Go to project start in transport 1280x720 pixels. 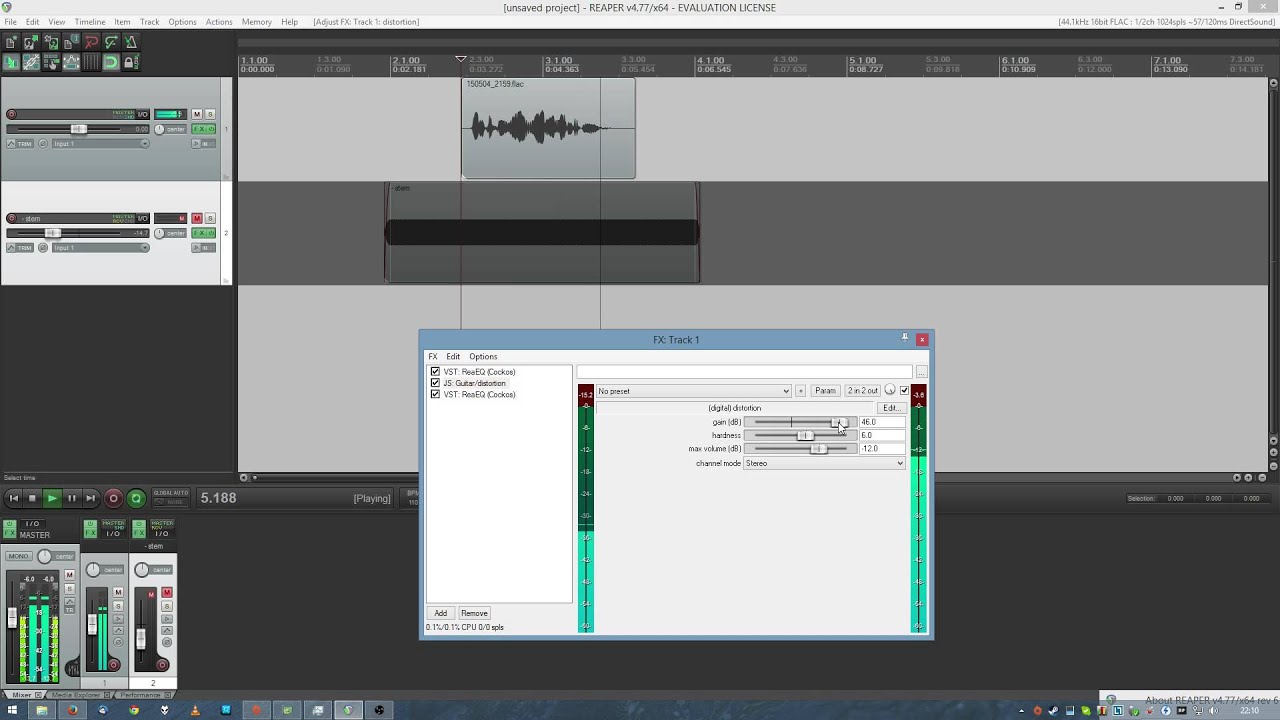pyautogui.click(x=13, y=498)
